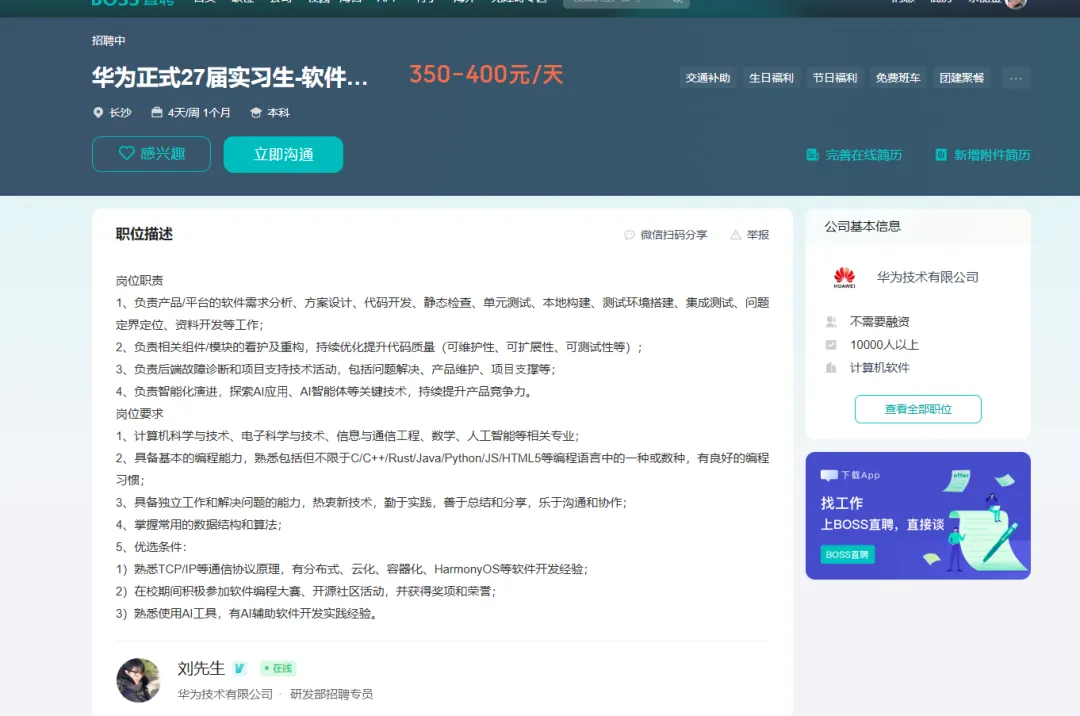Click the user avatar in the top bar

[1015, 3]
